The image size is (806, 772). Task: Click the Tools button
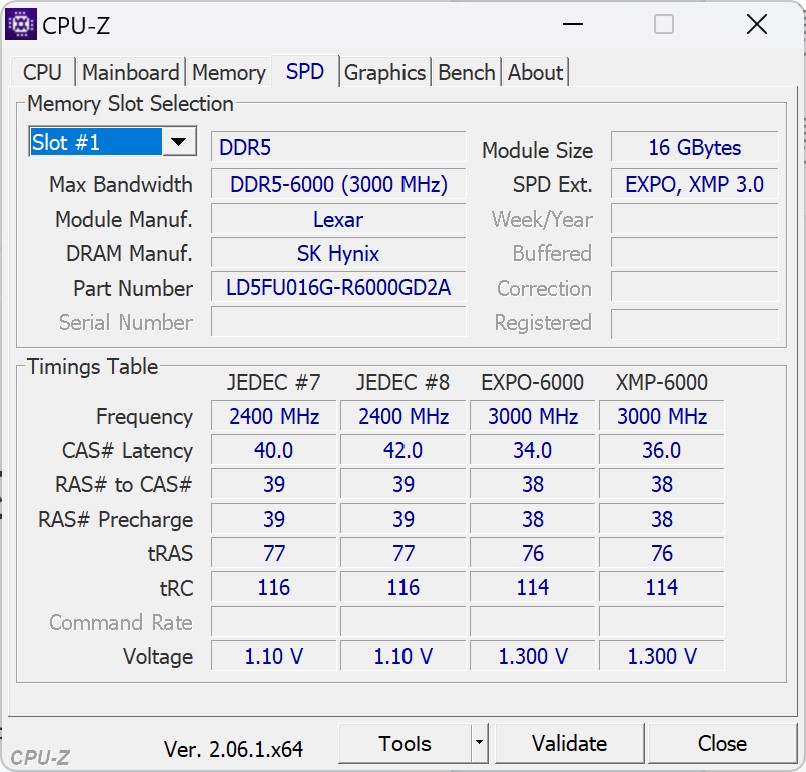tap(405, 743)
